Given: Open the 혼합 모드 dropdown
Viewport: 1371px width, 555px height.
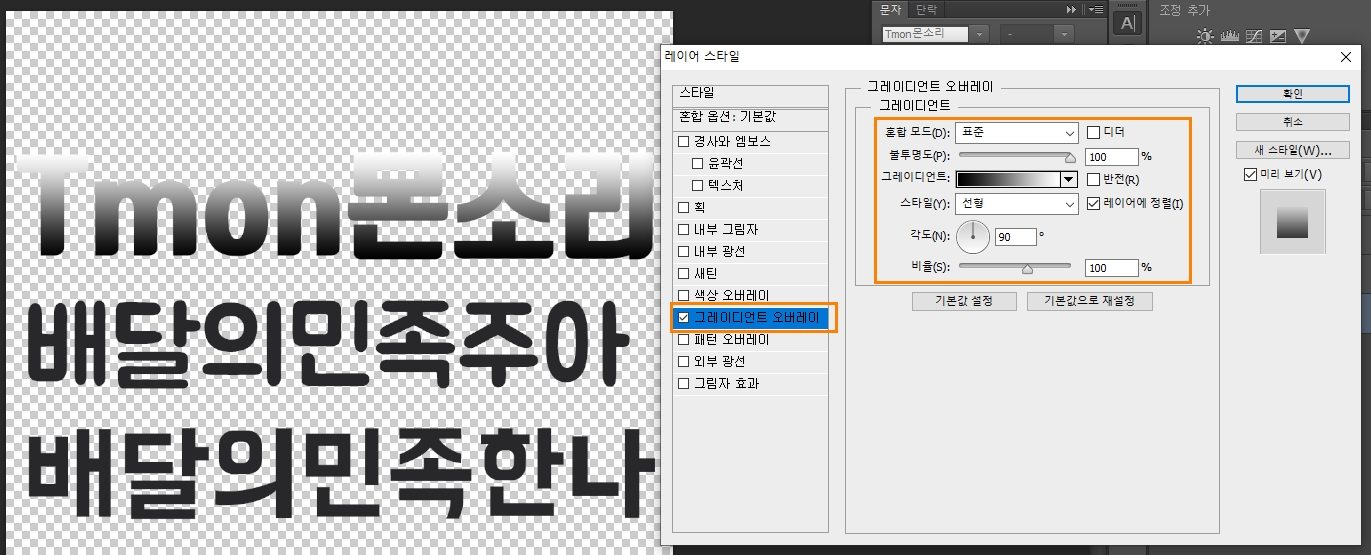Looking at the screenshot, I should click(1017, 132).
